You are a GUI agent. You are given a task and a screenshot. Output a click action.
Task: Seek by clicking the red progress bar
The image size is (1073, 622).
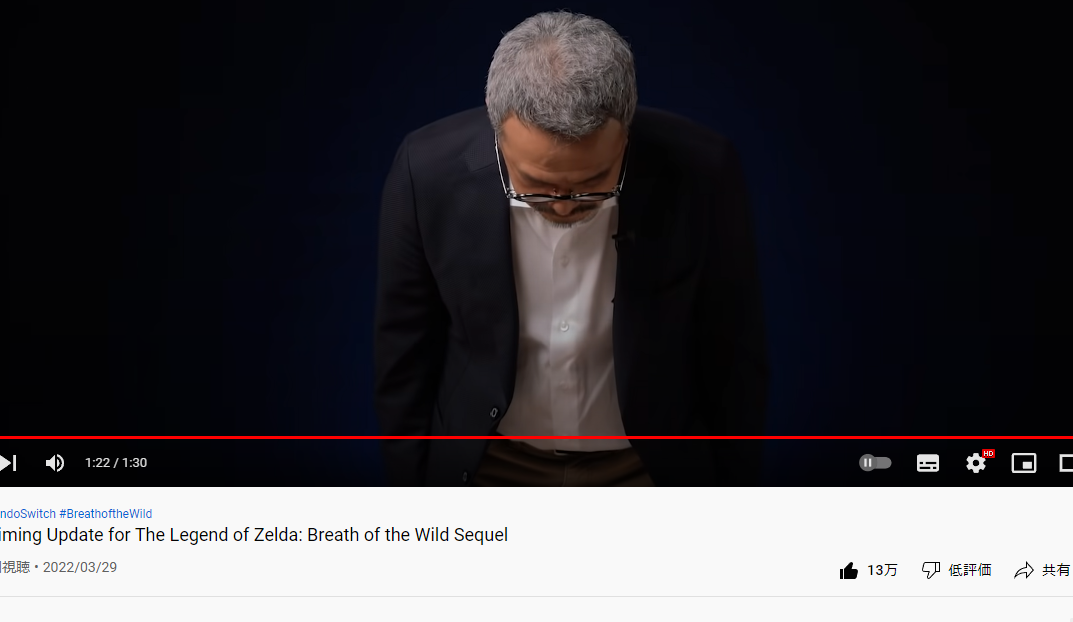536,437
